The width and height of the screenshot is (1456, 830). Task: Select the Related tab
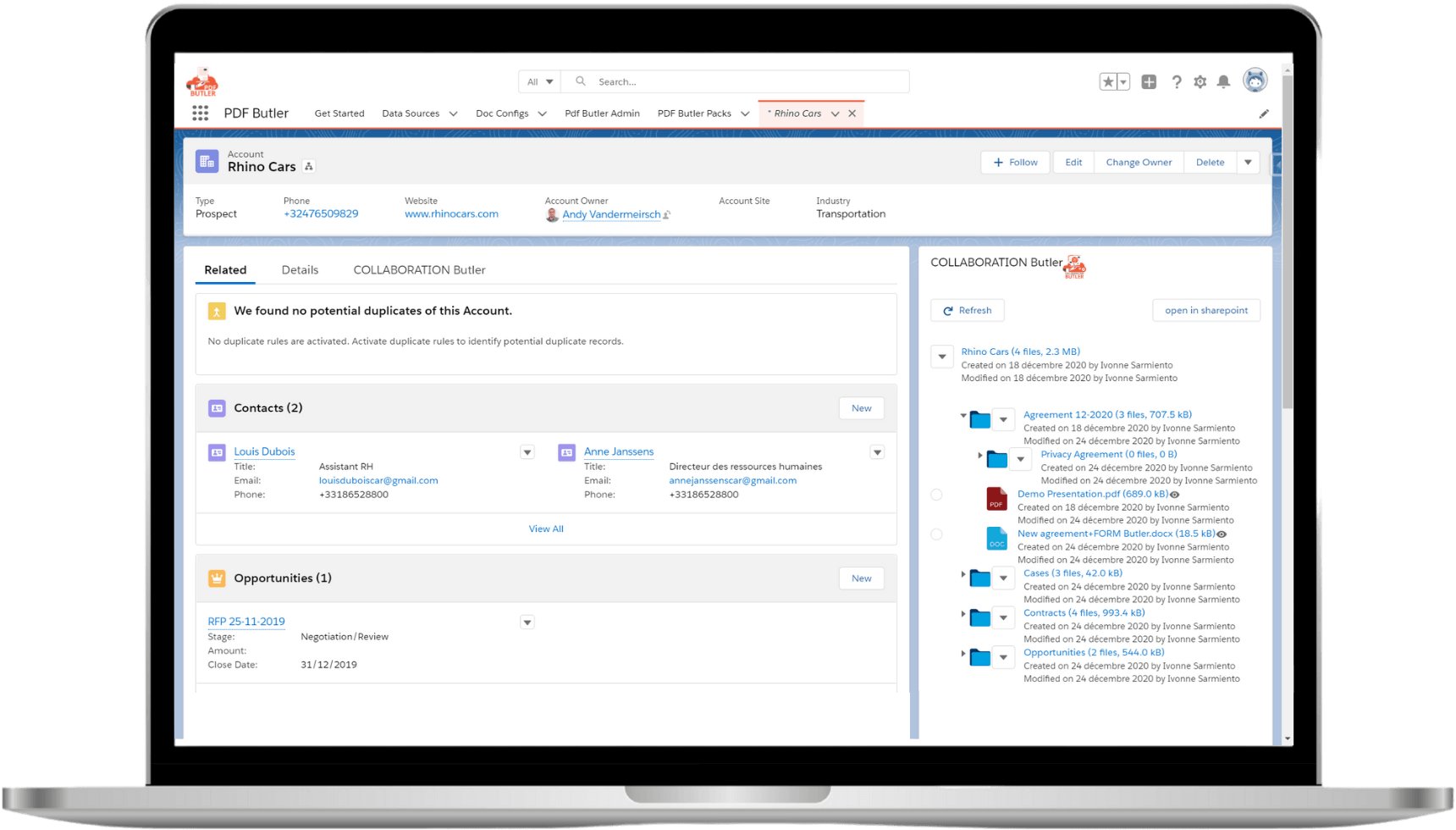pos(225,270)
